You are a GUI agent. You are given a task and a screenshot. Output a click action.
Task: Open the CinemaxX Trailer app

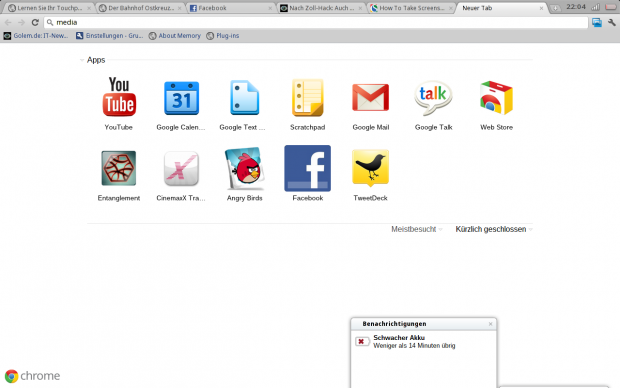pyautogui.click(x=181, y=168)
